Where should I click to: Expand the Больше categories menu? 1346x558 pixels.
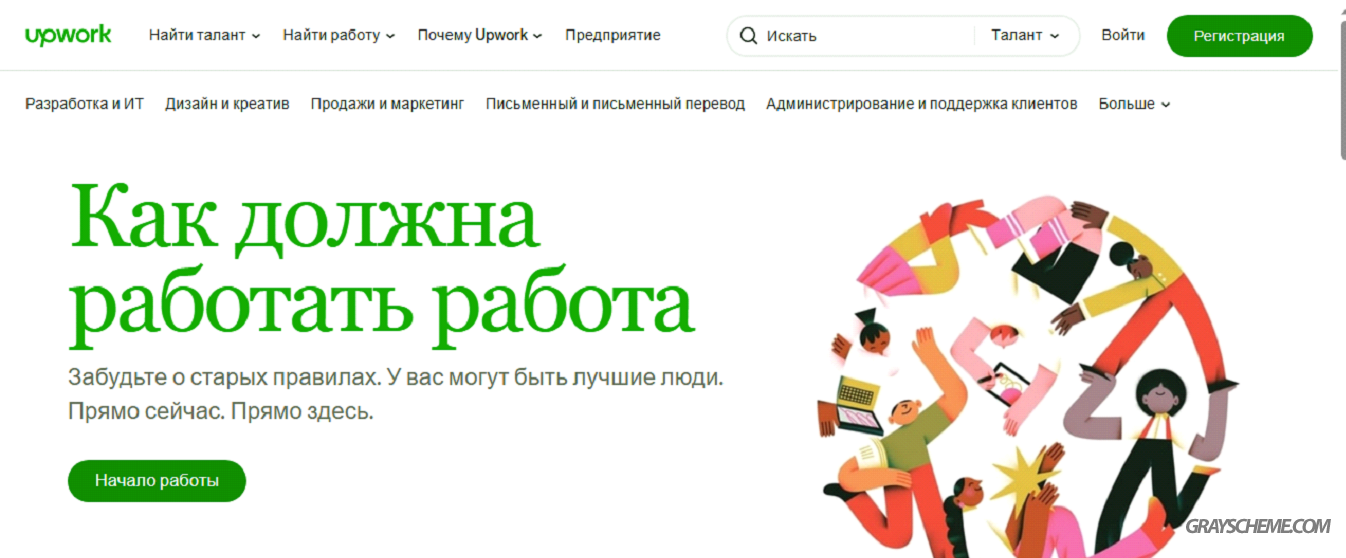(1134, 104)
